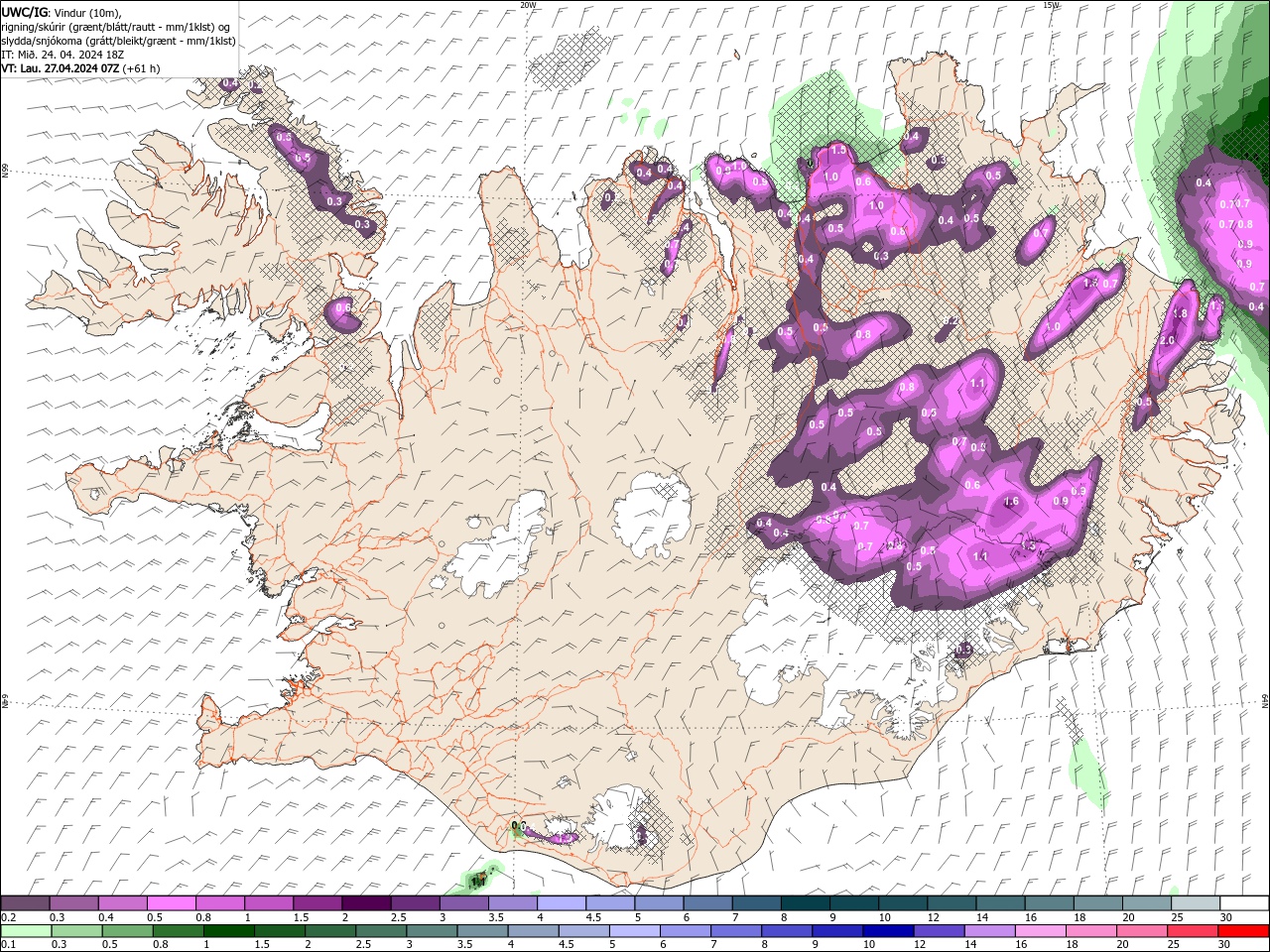The image size is (1270, 952).
Task: Pick the top-row legend swatch between 3 and 3.5
Action: pyautogui.click(x=464, y=903)
